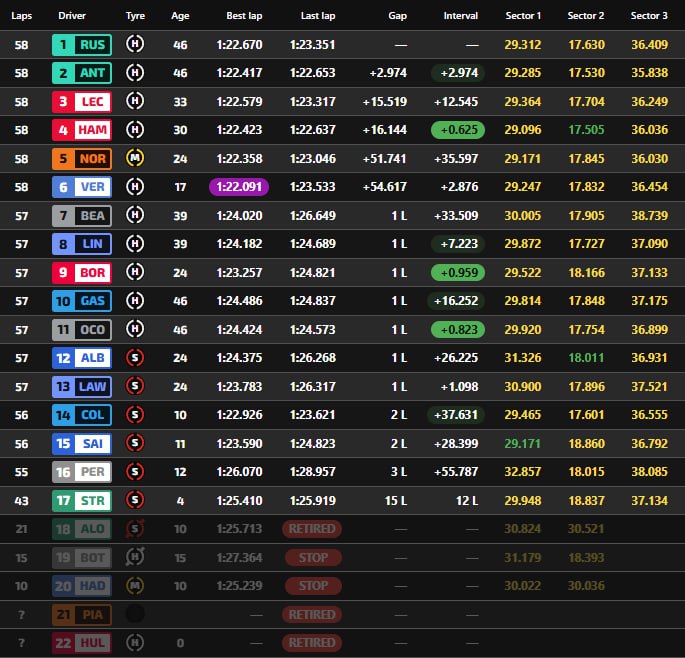The height and width of the screenshot is (658, 685).
Task: Click the hard tyre icon for BOT
Action: 136,557
